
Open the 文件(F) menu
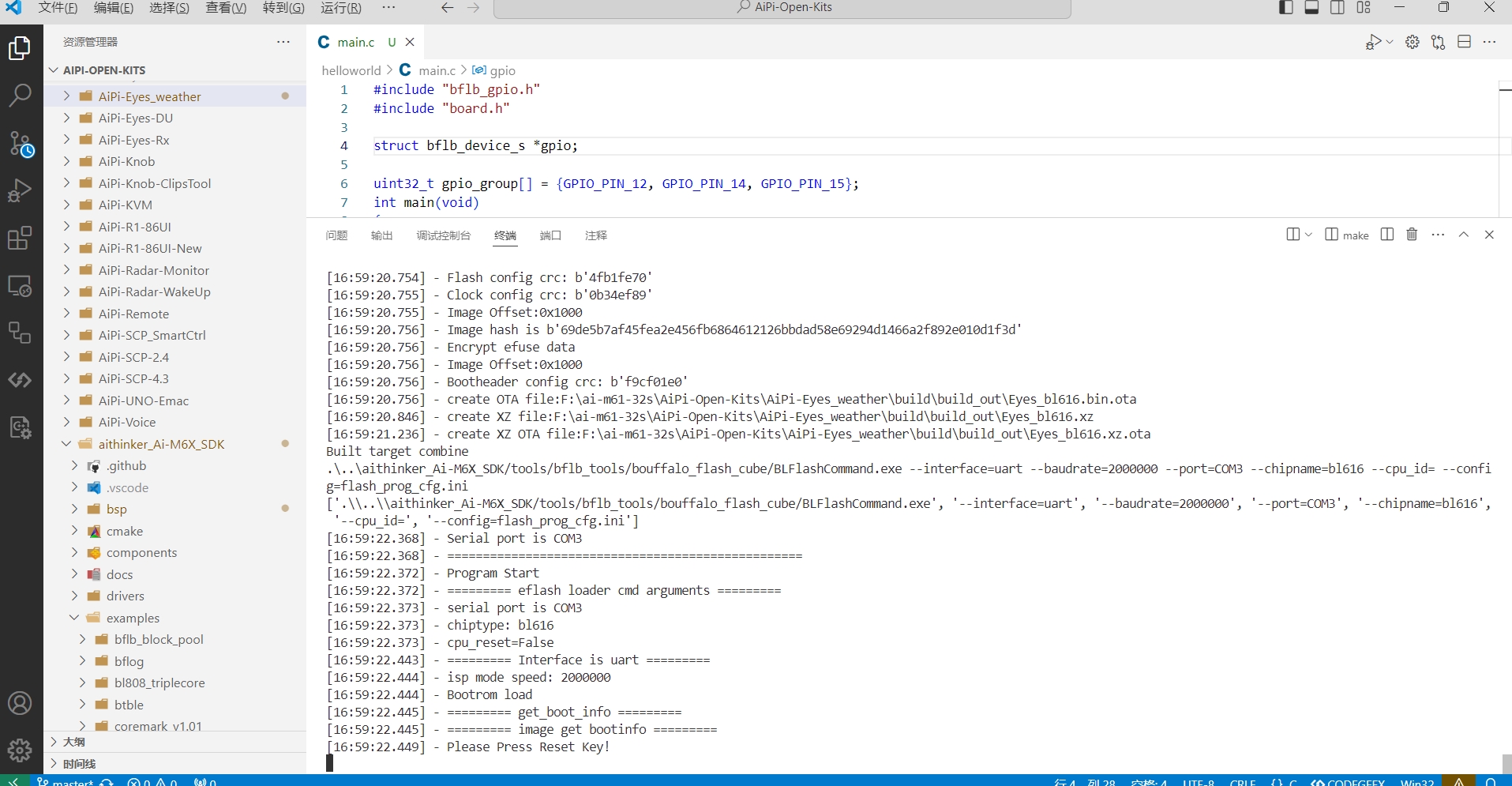point(58,8)
